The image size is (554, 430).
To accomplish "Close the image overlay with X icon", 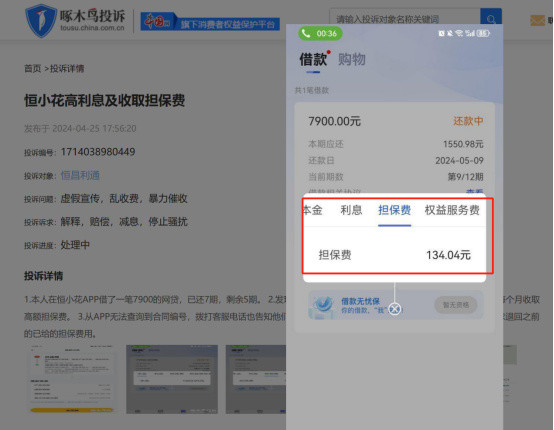I will tap(395, 309).
